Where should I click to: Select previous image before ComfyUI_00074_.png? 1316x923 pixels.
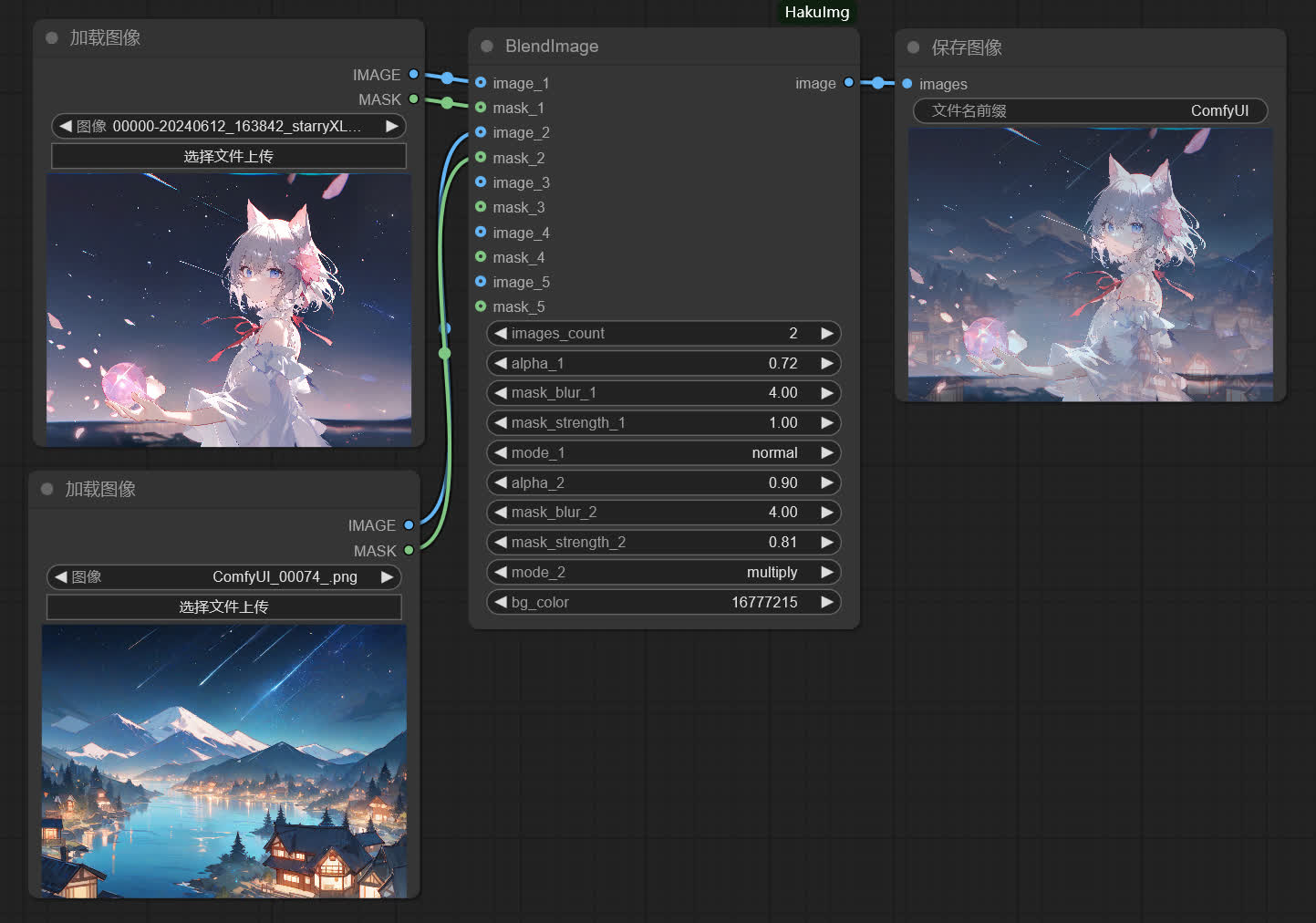[60, 576]
